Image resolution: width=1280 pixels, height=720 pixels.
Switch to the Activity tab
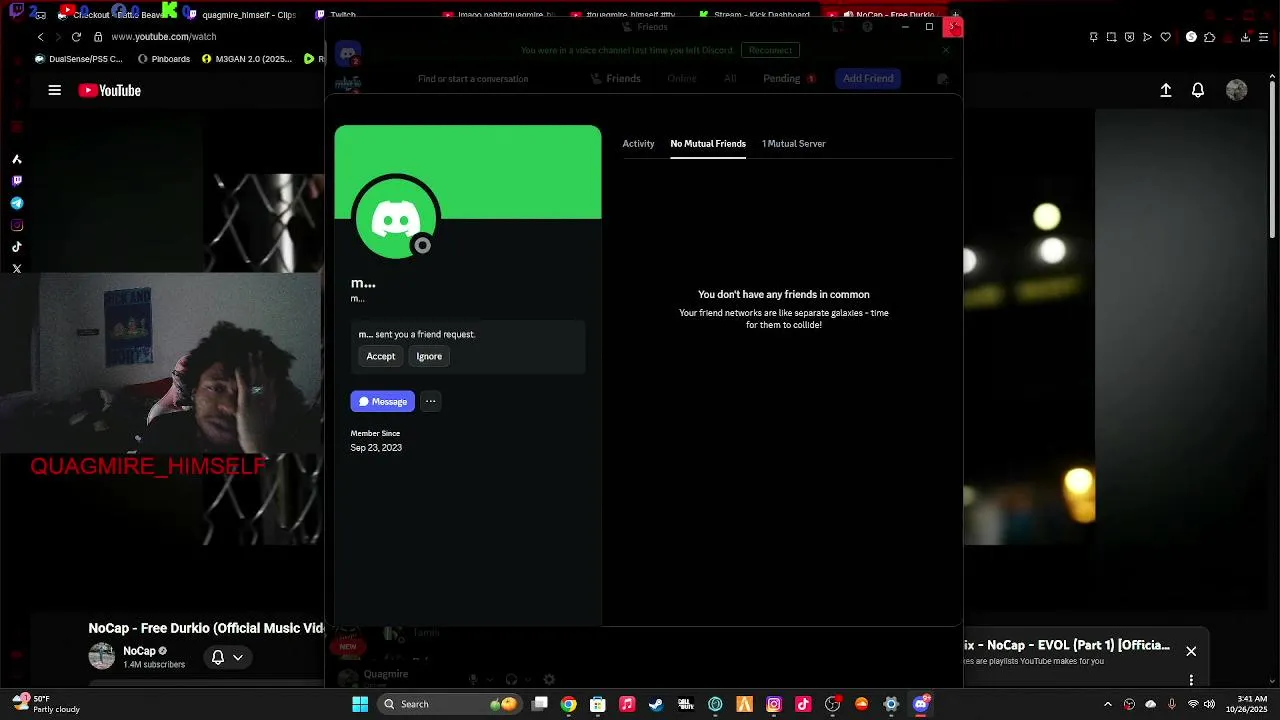click(x=638, y=144)
